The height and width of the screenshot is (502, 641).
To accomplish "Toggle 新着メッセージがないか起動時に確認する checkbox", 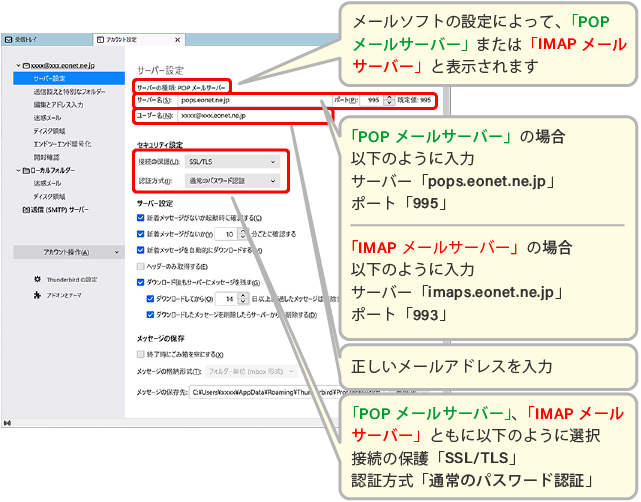I will [141, 218].
